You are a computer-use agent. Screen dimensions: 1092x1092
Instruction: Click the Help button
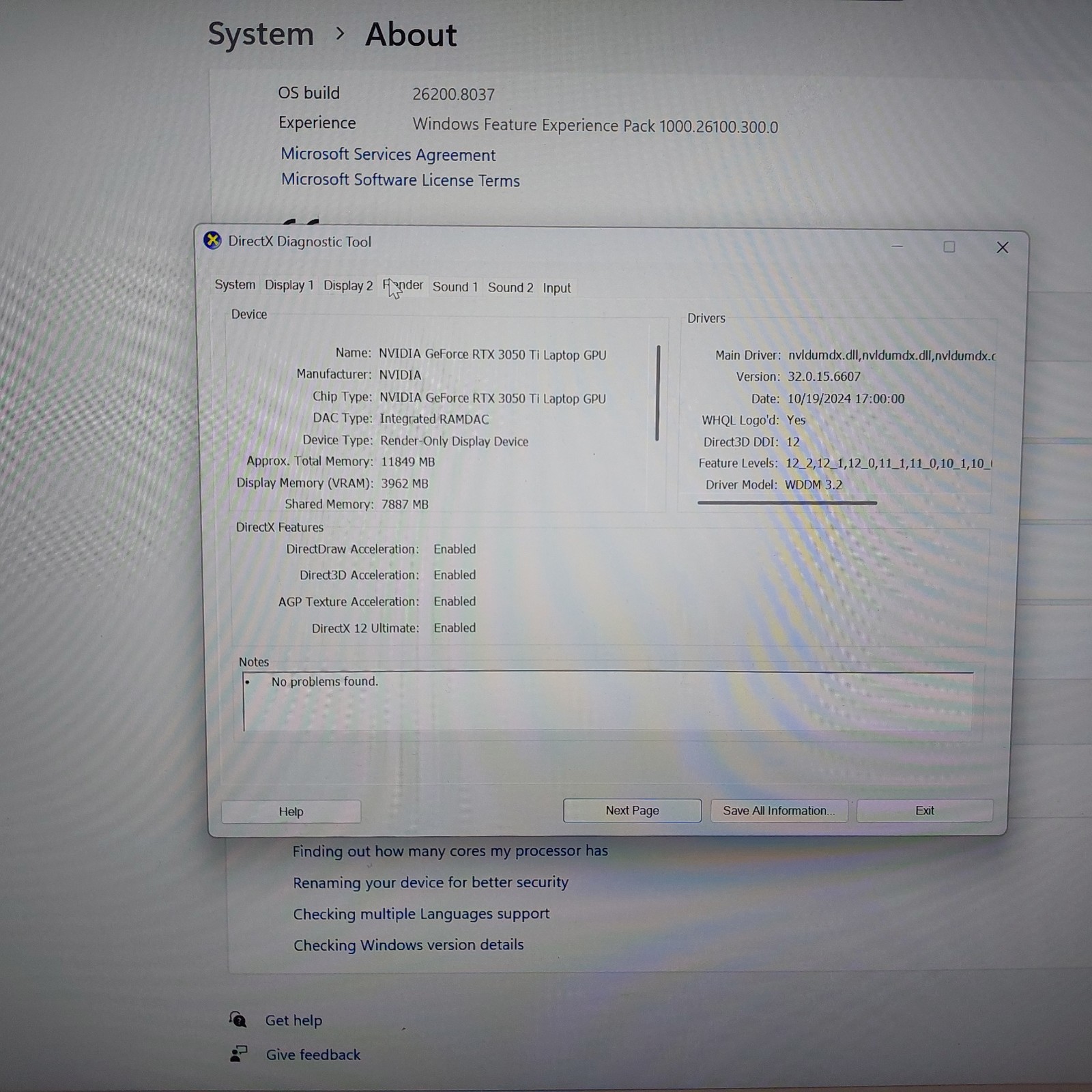click(x=291, y=811)
